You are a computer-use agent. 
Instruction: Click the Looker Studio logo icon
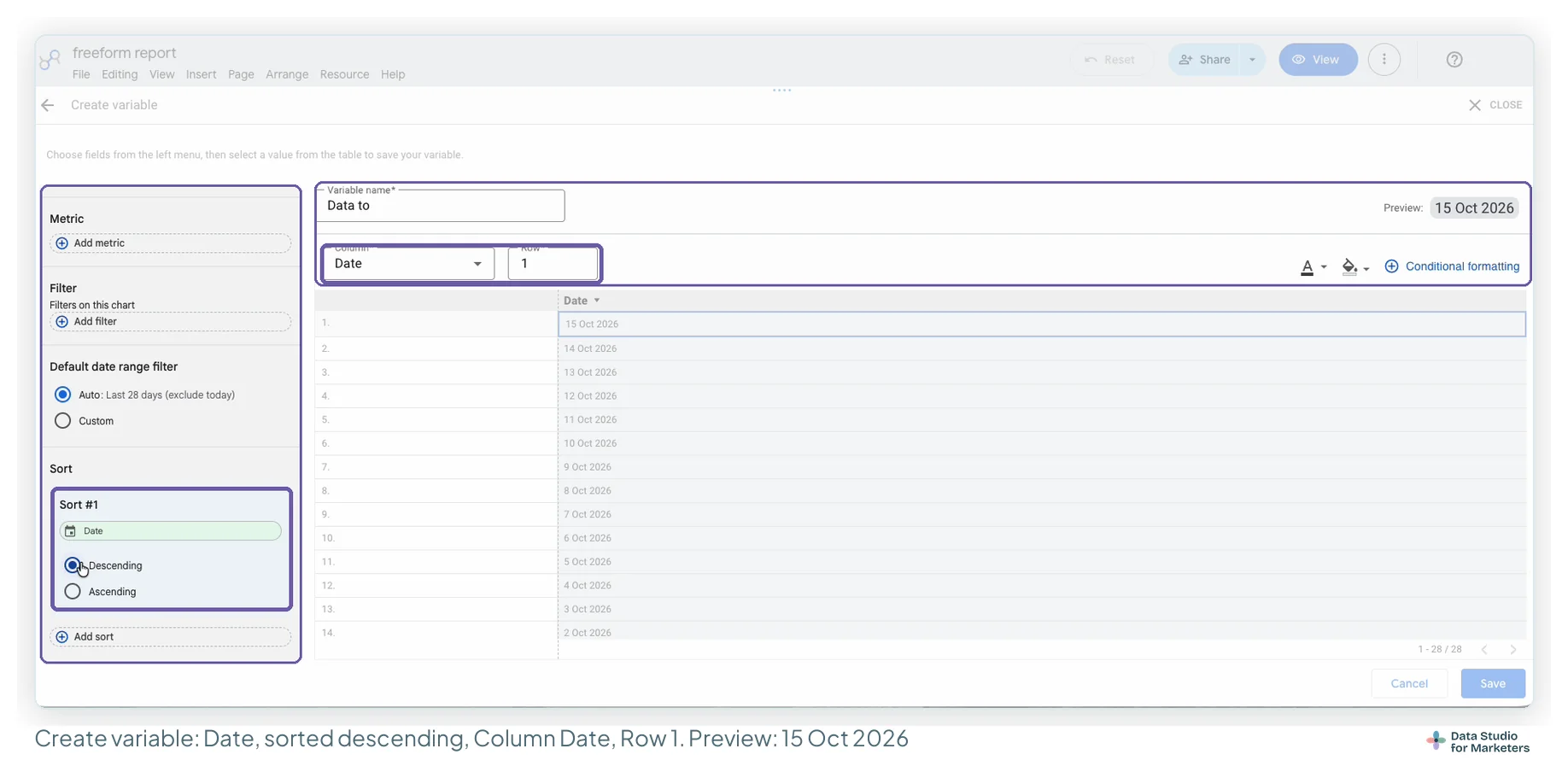[50, 60]
